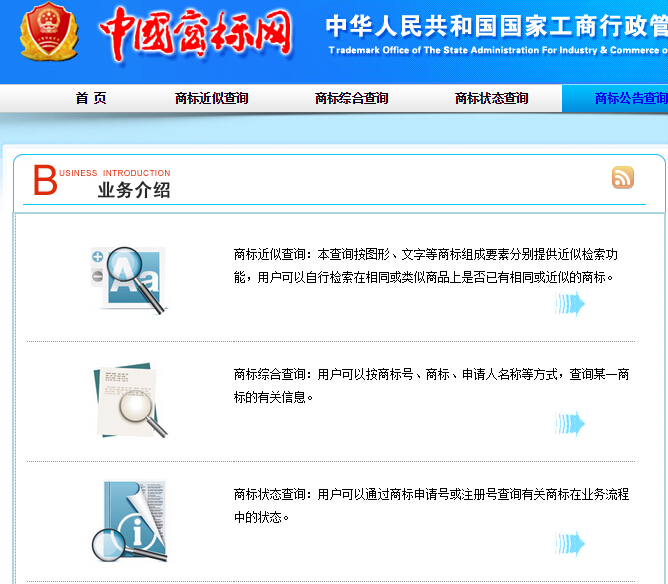
Task: Click the 业务介绍 section heading
Action: click(134, 190)
